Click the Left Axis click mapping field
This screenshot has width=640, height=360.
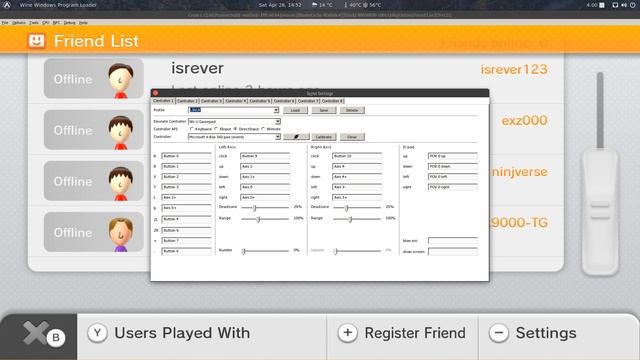(265, 156)
